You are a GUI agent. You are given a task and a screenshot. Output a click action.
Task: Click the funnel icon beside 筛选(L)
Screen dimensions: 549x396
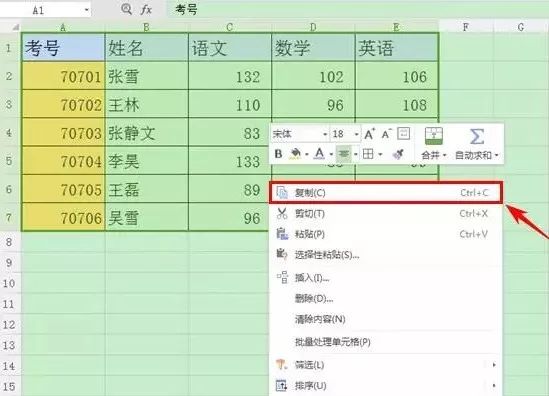(x=282, y=364)
